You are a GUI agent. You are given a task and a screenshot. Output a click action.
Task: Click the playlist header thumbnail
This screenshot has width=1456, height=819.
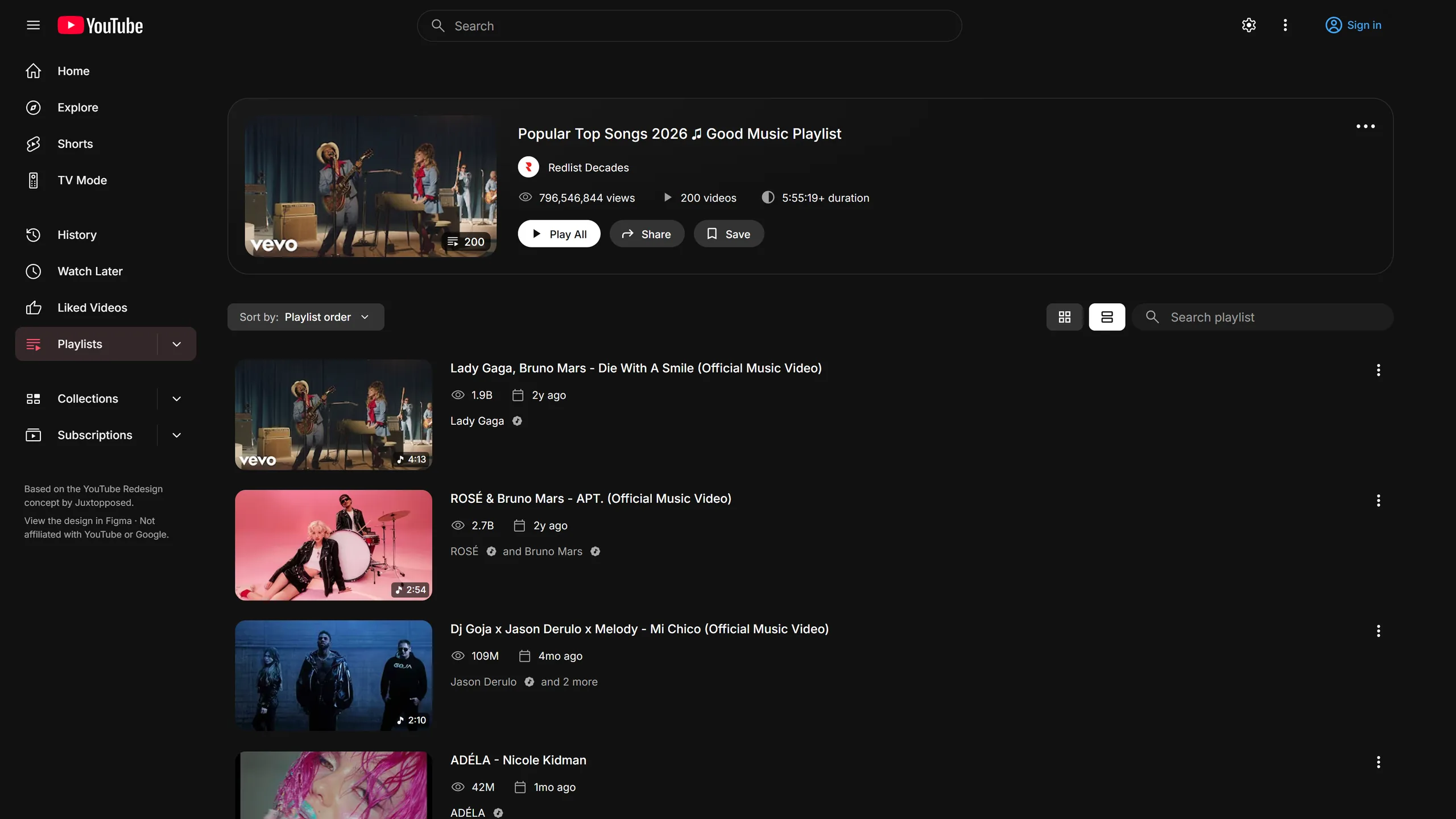(370, 186)
